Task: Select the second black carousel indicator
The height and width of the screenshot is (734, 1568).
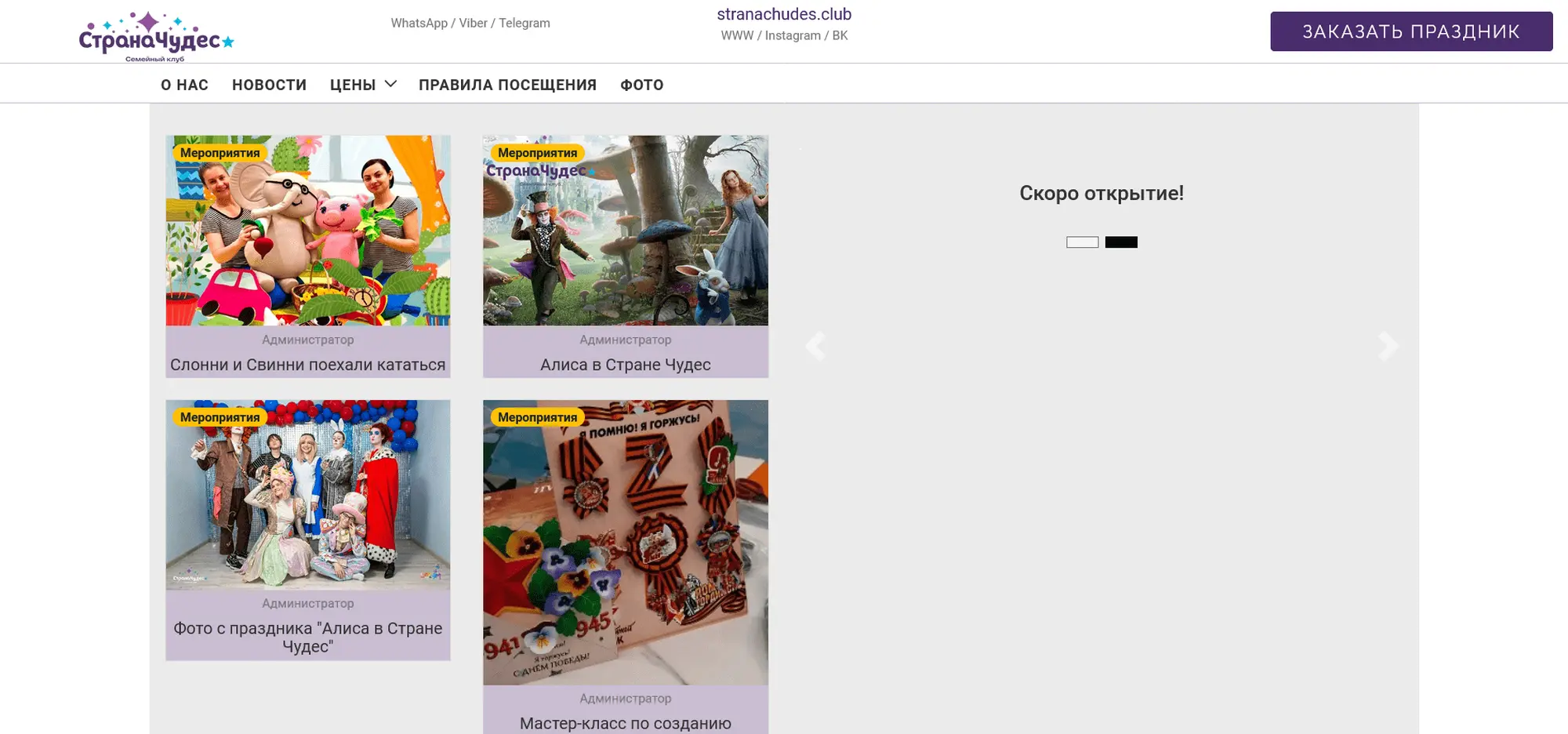Action: click(x=1121, y=242)
